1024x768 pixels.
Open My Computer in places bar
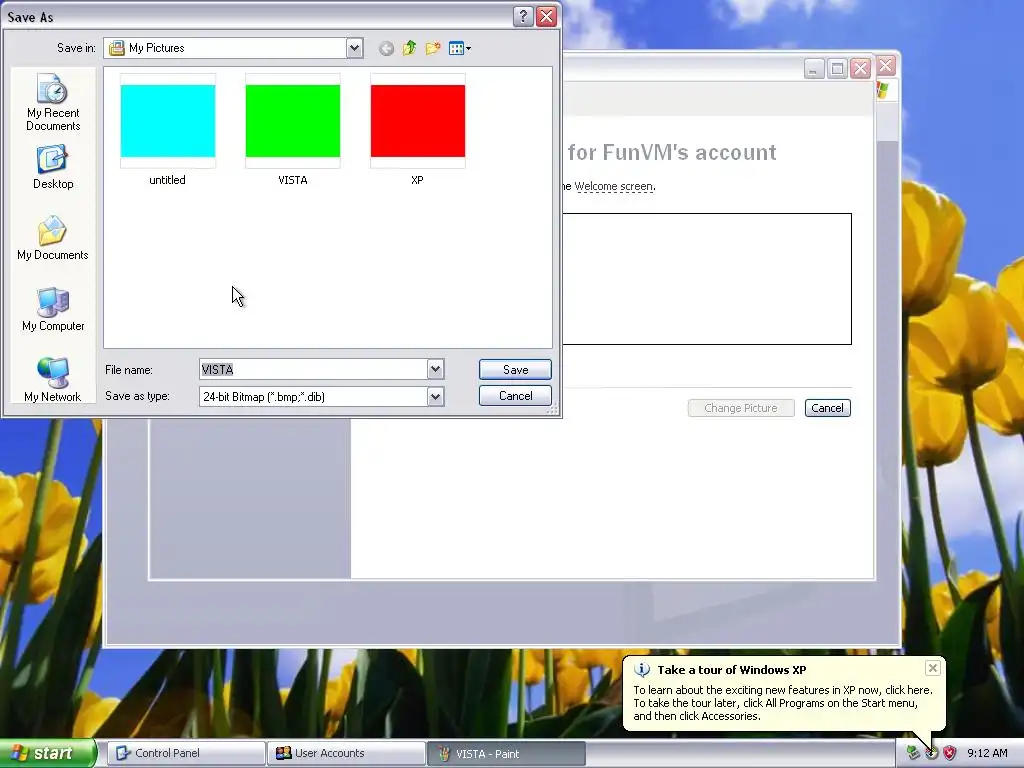[53, 310]
